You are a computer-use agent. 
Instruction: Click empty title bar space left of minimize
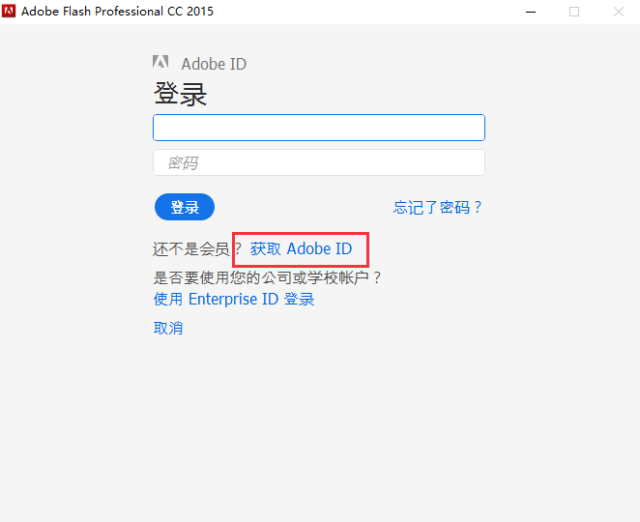pos(400,11)
